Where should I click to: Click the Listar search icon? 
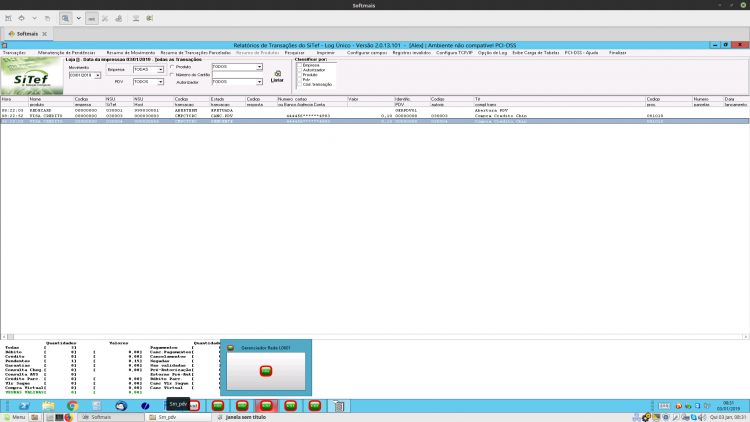(x=277, y=74)
